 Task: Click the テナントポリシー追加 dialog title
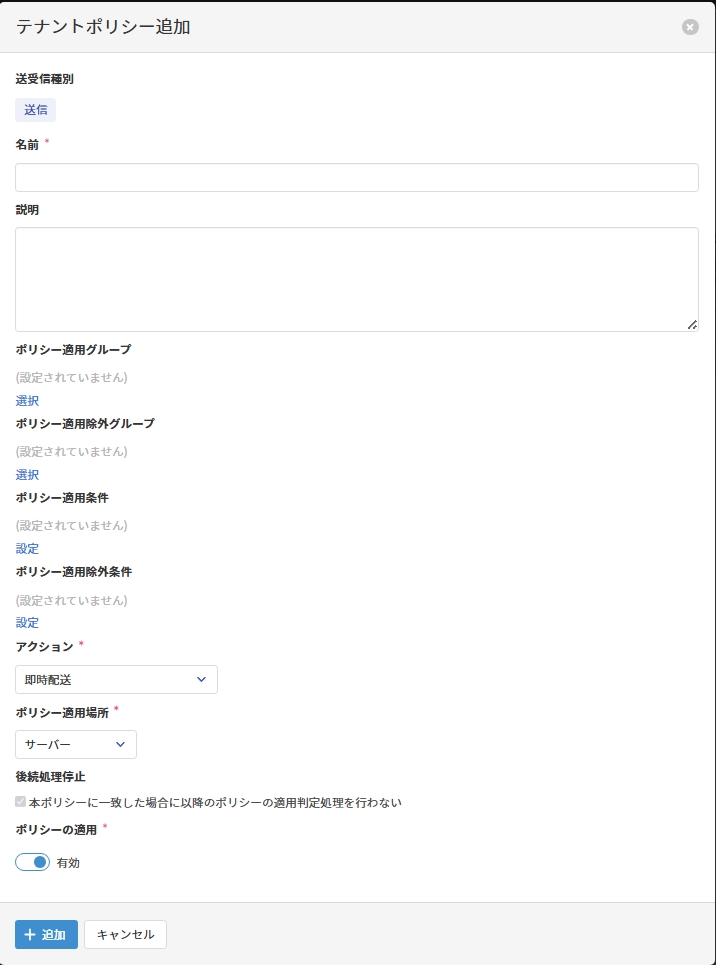coord(103,27)
